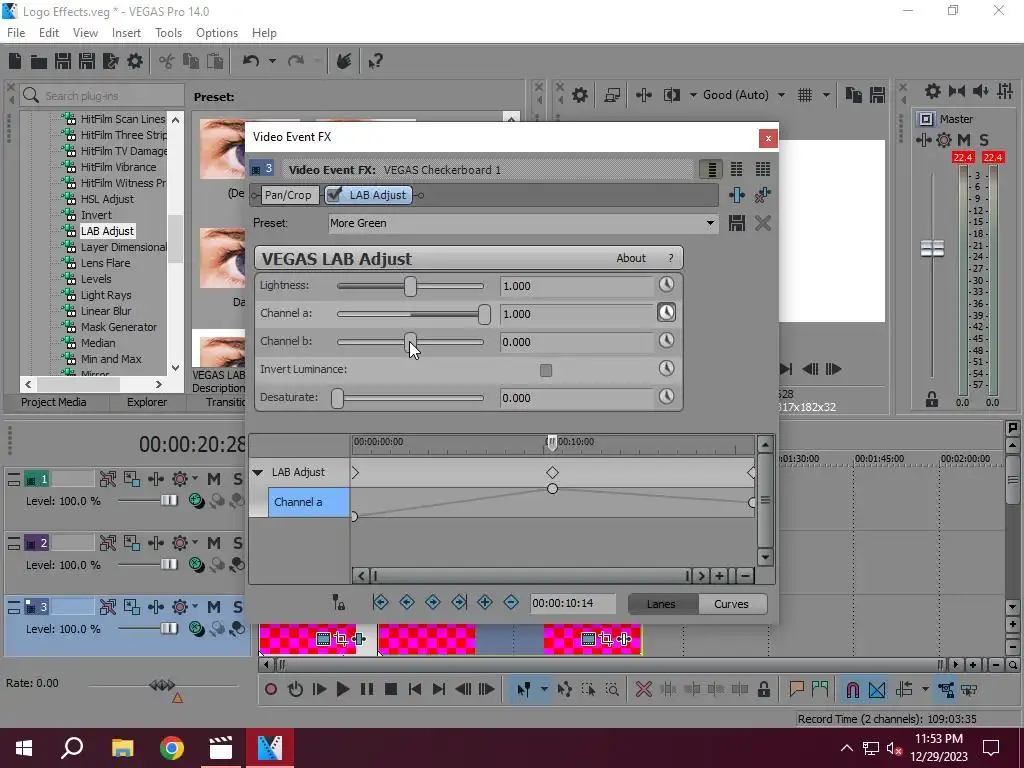Click the First Keyframe button
Image resolution: width=1024 pixels, height=768 pixels.
click(381, 602)
